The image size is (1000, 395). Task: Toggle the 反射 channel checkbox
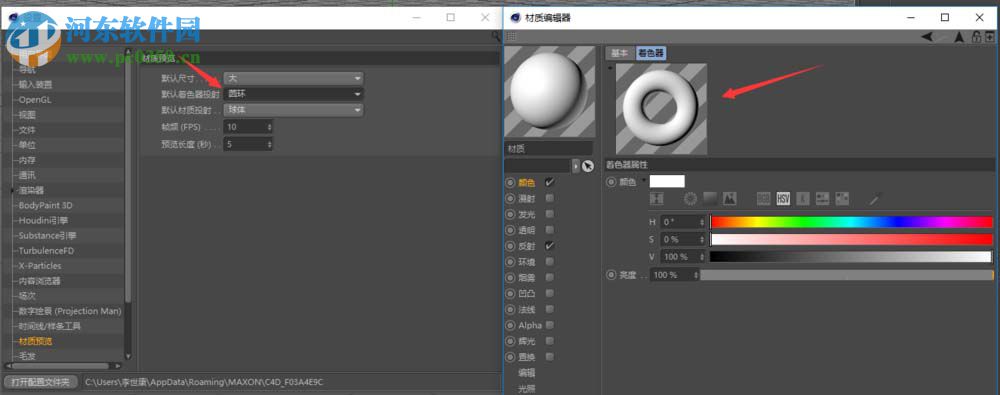click(550, 246)
